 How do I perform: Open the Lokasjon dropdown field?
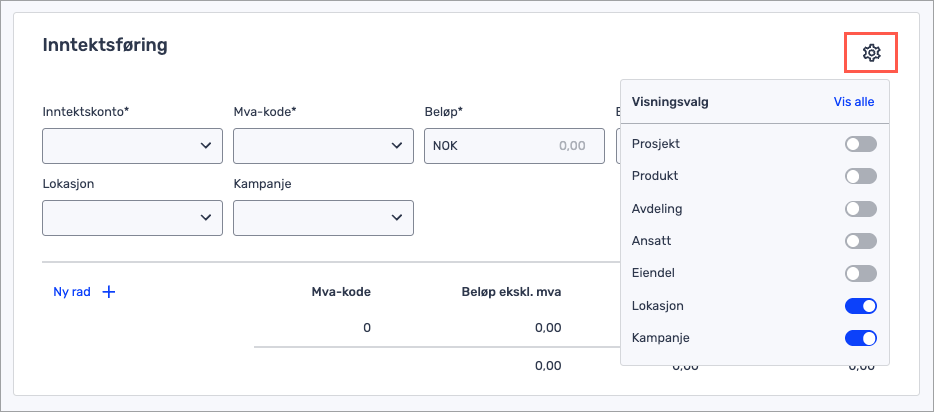pyautogui.click(x=132, y=218)
